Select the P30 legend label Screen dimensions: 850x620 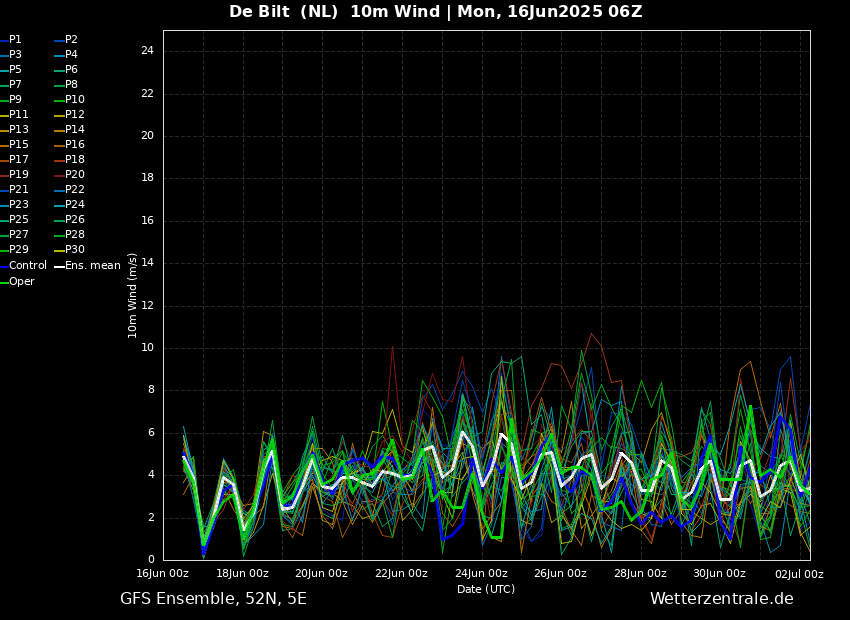74,250
